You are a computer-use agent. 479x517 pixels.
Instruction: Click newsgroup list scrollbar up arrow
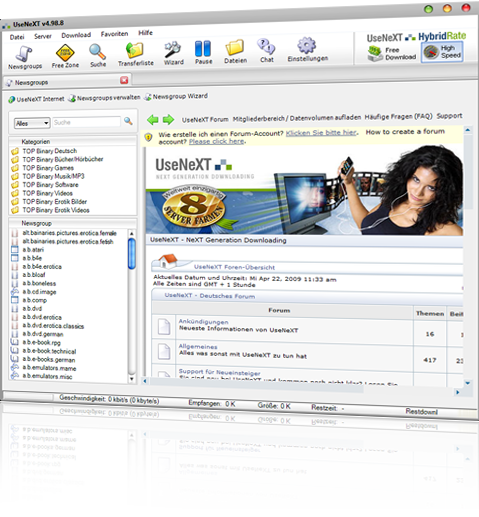[x=132, y=233]
